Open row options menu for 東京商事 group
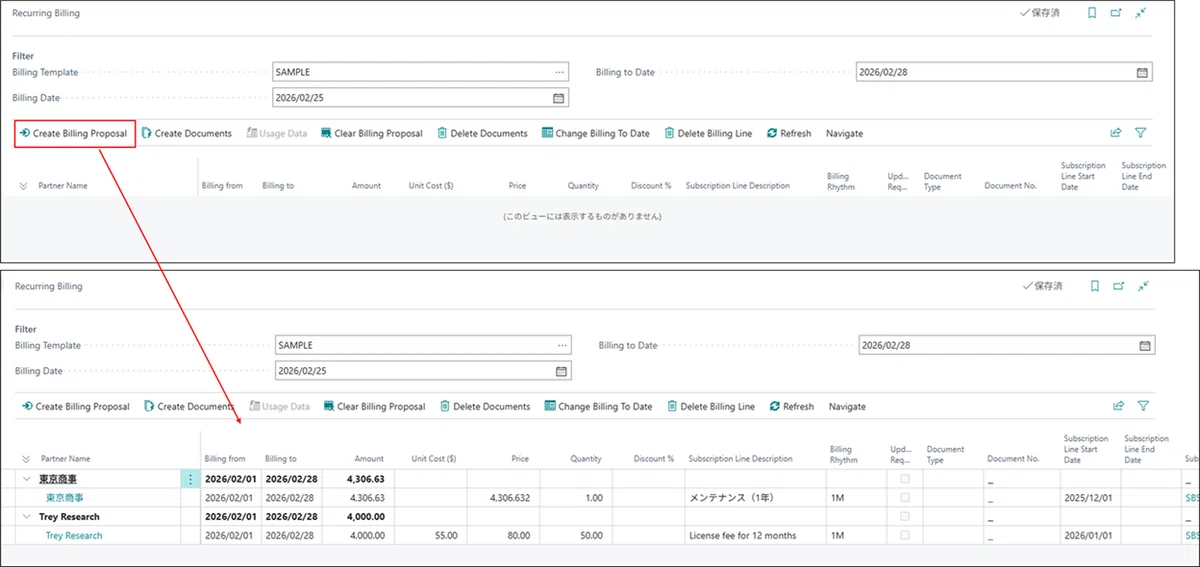Image resolution: width=1200 pixels, height=567 pixels. [x=191, y=479]
